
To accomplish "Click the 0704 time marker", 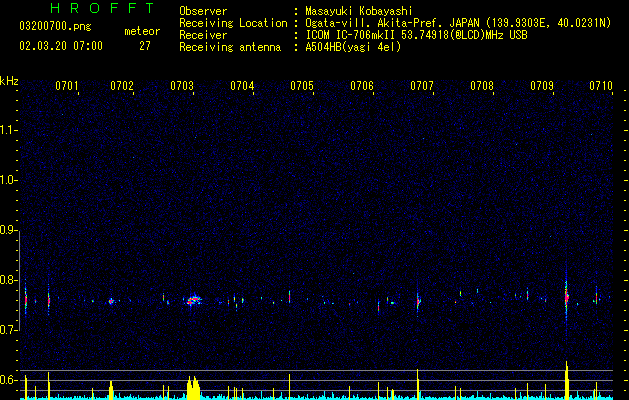I will (x=242, y=86).
